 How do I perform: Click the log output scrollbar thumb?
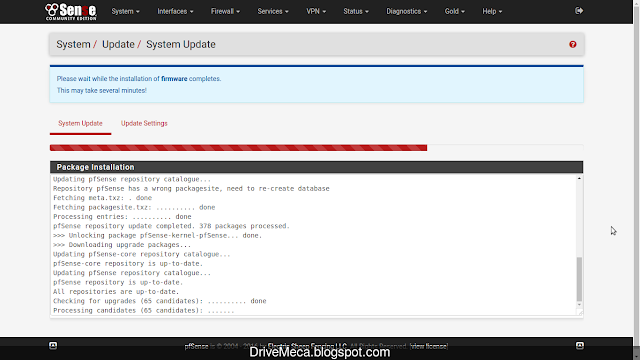pos(579,279)
